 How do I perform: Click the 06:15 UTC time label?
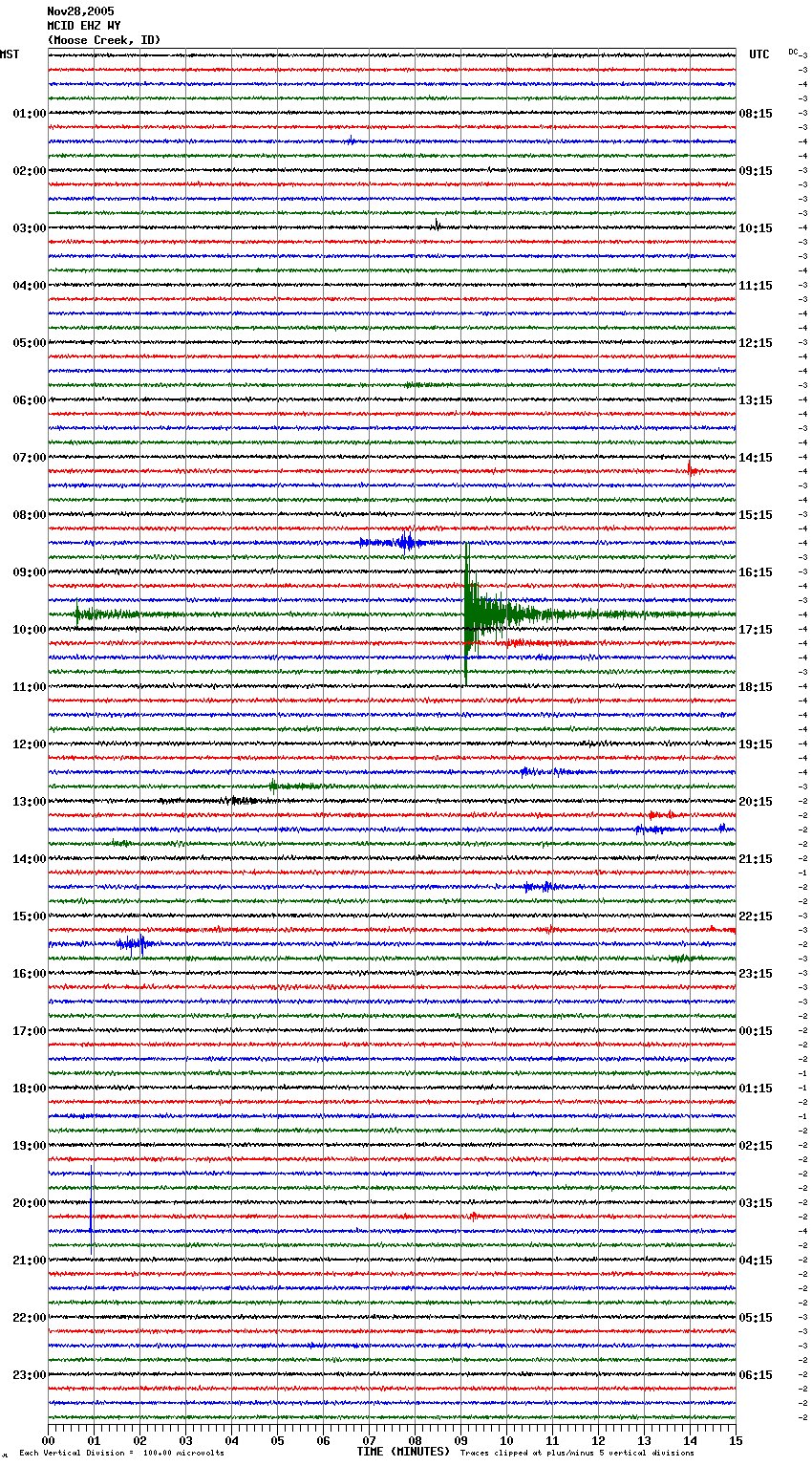pyautogui.click(x=756, y=1375)
